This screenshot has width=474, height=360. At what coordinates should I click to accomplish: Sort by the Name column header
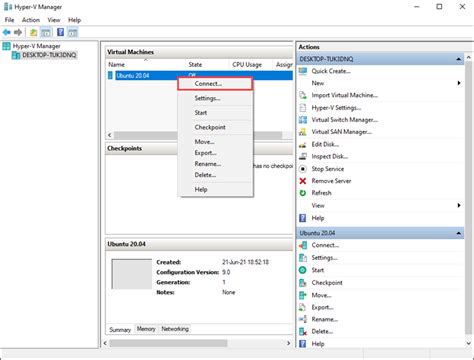click(145, 64)
